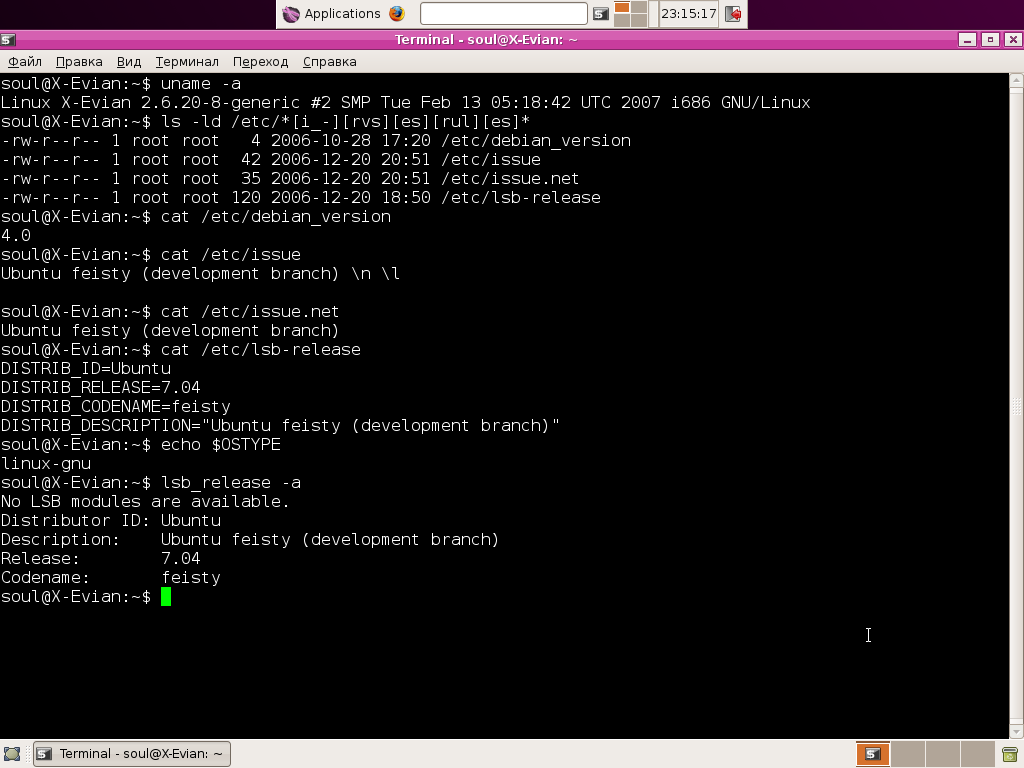This screenshot has width=1024, height=768.
Task: Click the '4.0' debian version output
Action: coord(16,235)
